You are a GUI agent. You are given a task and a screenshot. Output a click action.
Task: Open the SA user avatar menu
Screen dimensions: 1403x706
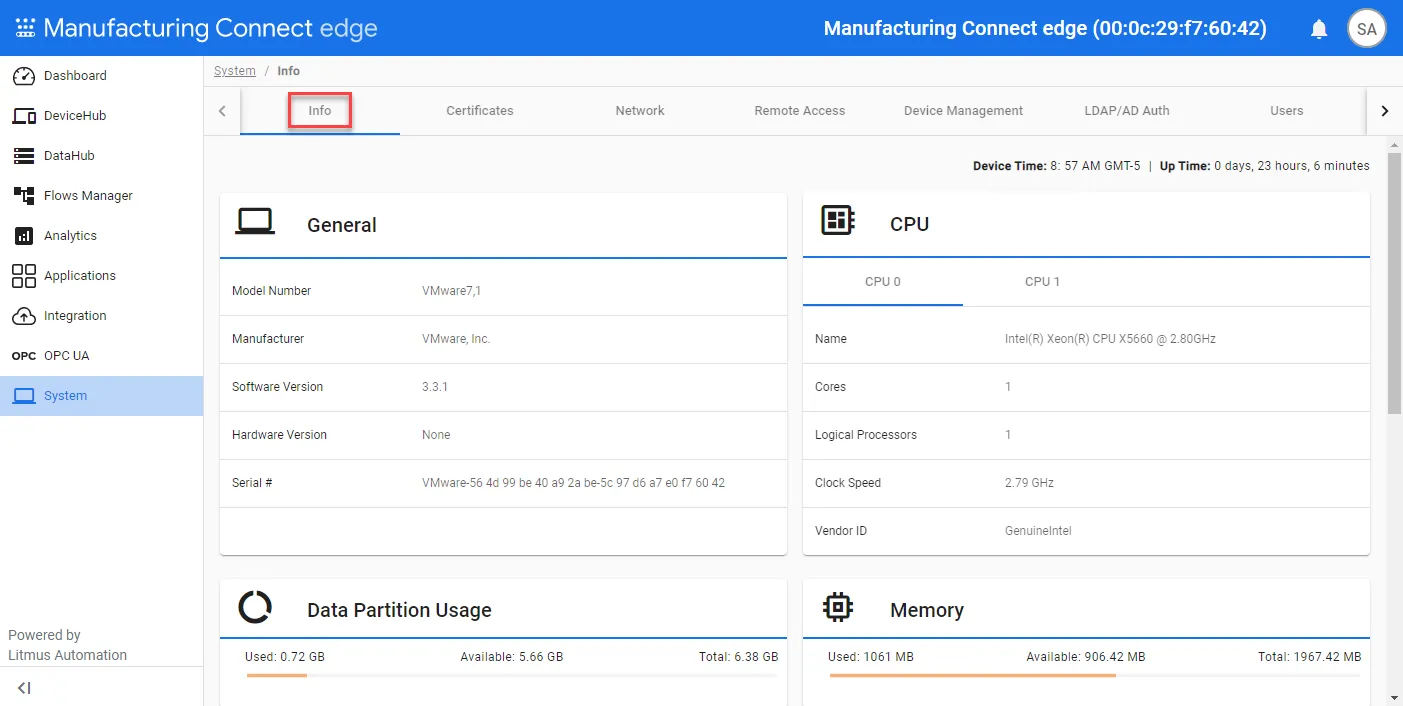click(1367, 29)
